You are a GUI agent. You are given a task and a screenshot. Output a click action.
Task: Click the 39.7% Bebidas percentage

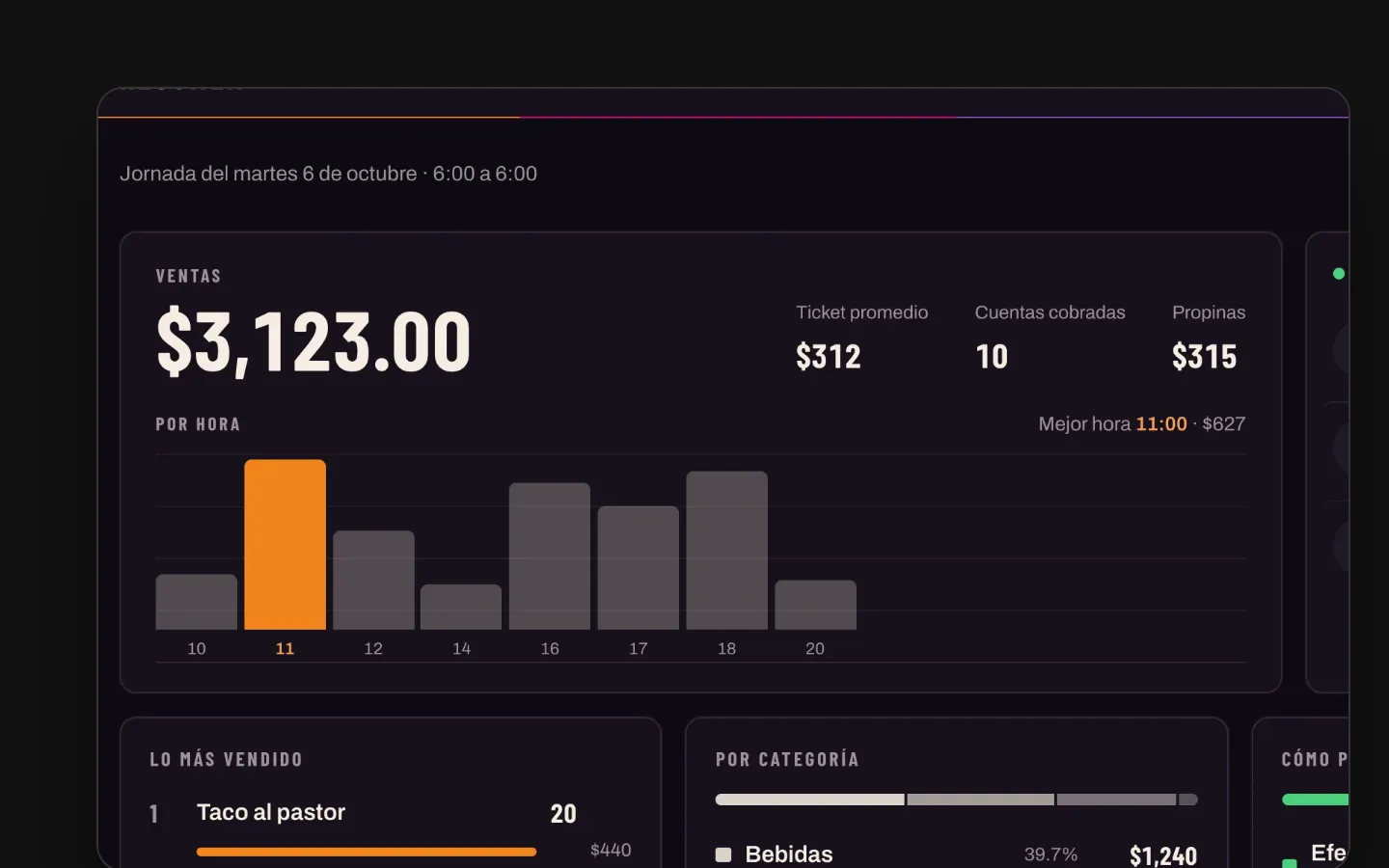pos(1050,854)
